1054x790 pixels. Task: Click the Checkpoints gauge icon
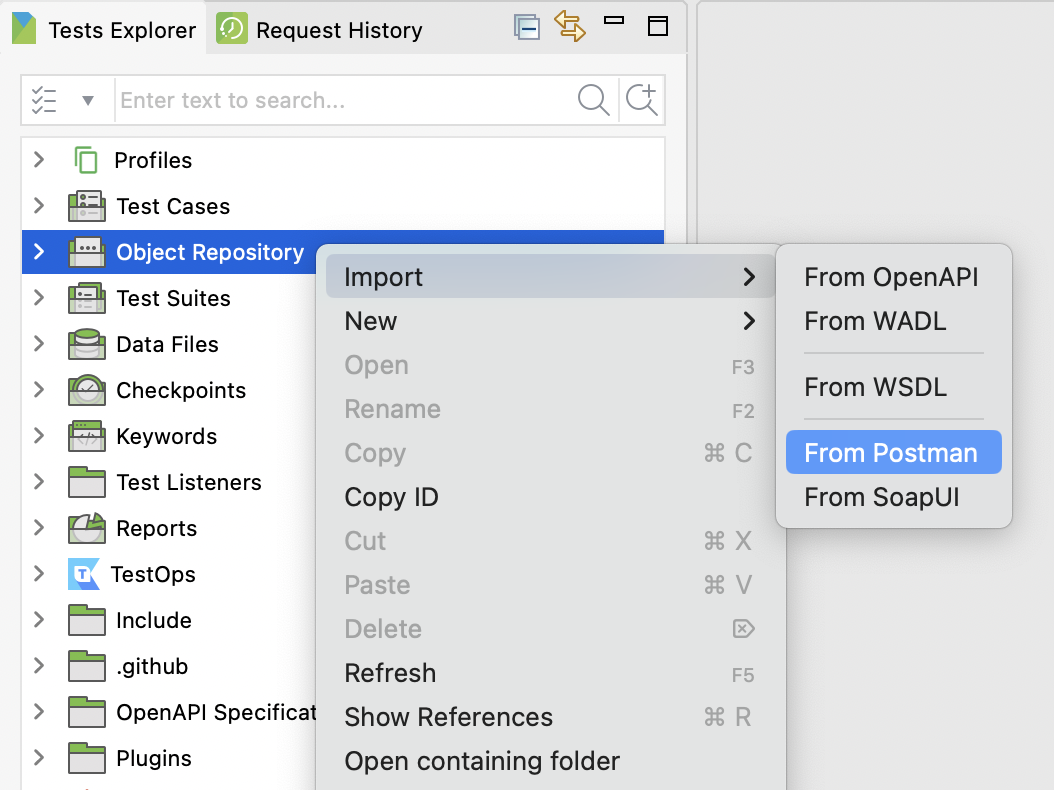(86, 390)
